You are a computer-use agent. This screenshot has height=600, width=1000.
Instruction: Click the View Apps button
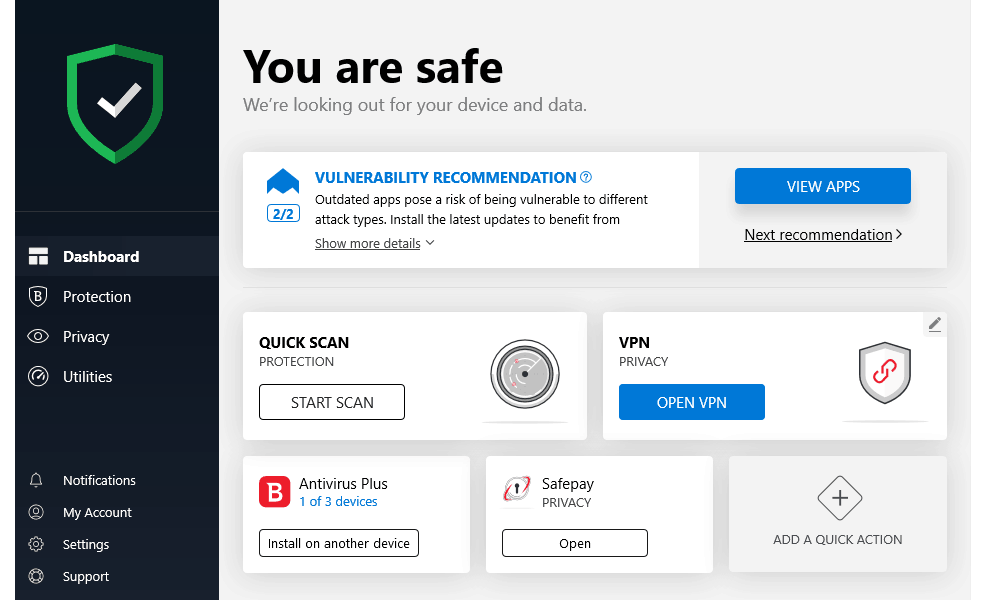click(823, 186)
